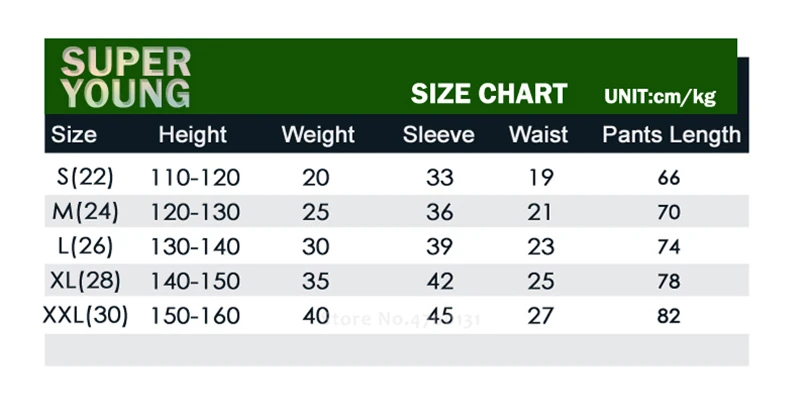Viewport: 800px width, 410px height.
Task: Click the 110-120 height cell
Action: tap(195, 178)
